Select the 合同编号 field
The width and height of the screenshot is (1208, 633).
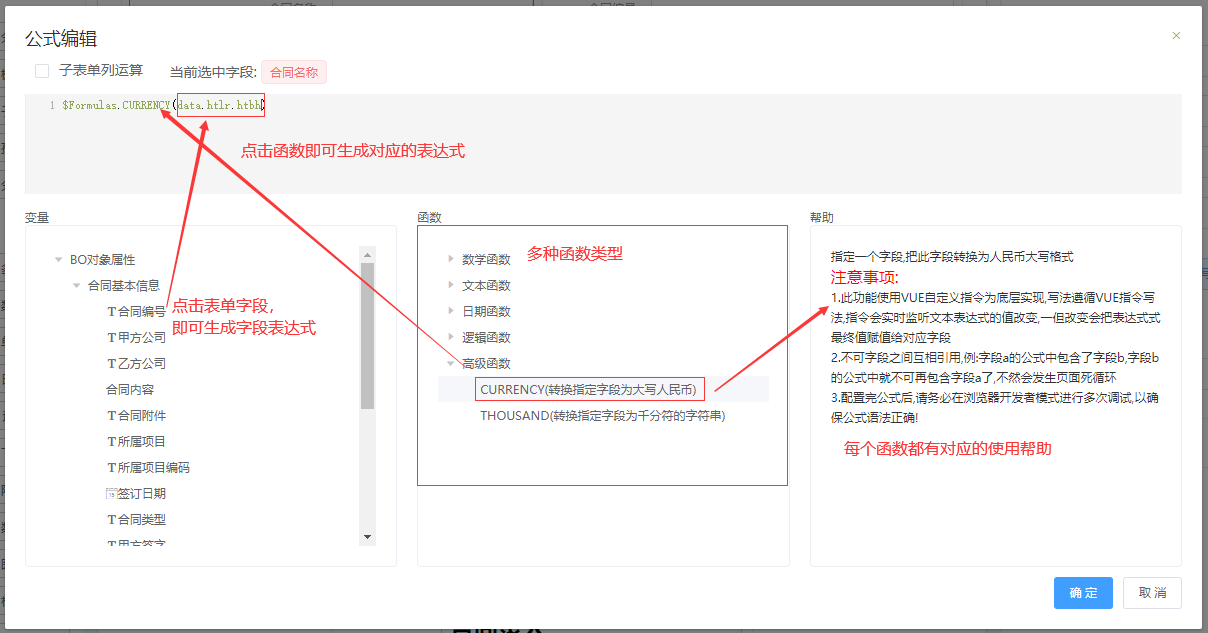coord(142,311)
